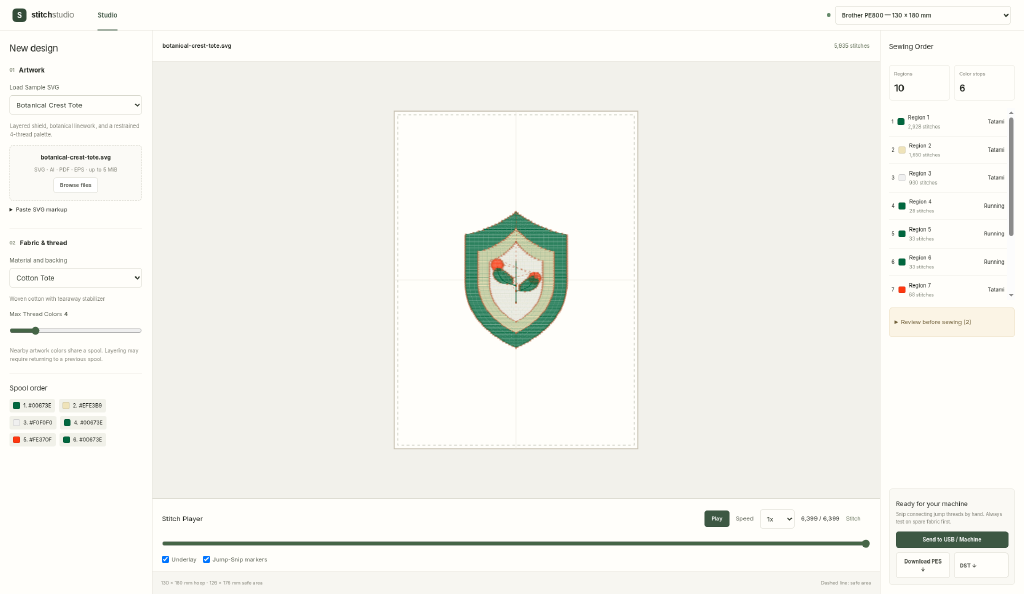Click sewing order scrollbar down arrow
The width and height of the screenshot is (1024, 594).
tap(1011, 295)
